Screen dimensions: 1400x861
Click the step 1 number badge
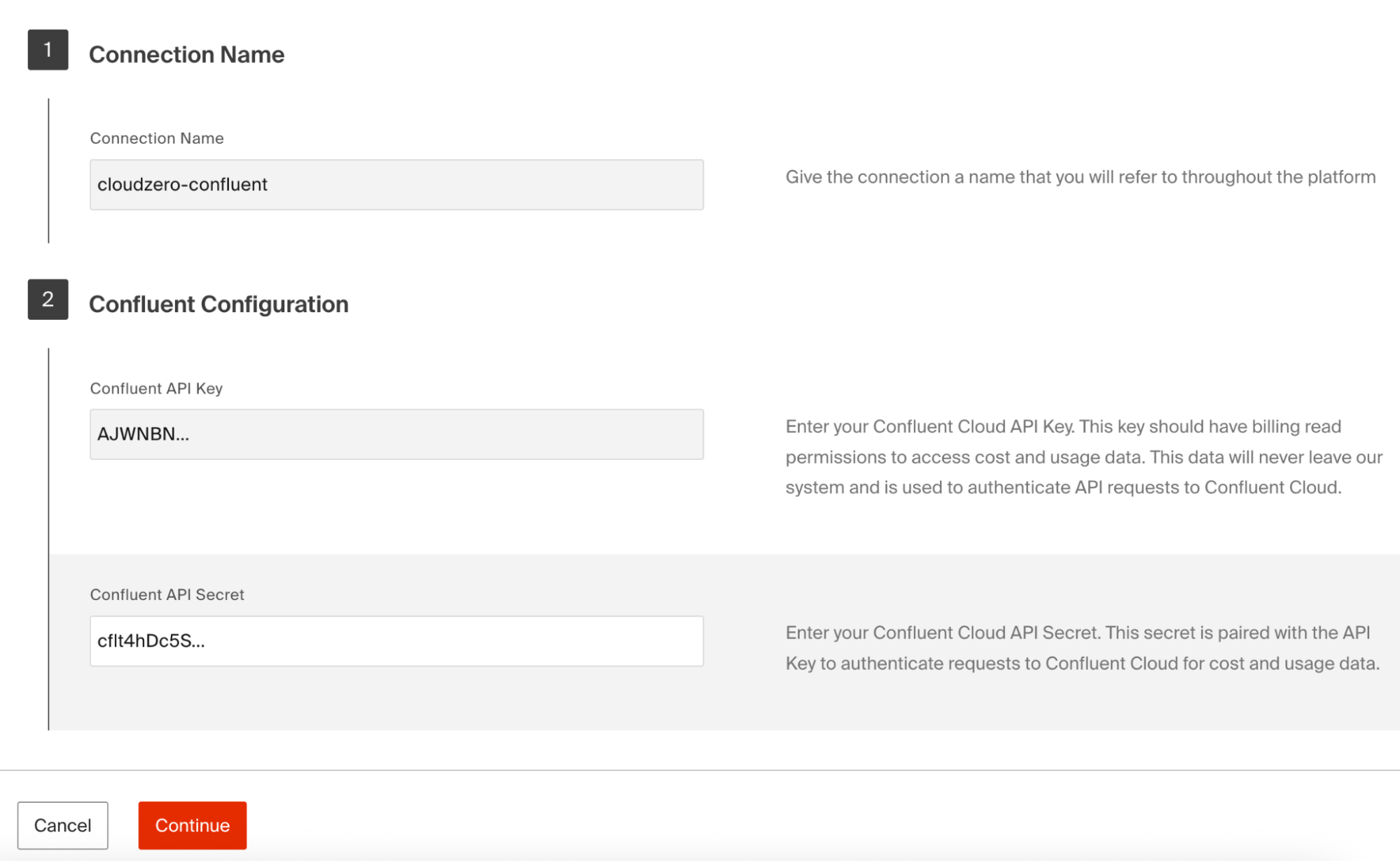[x=48, y=50]
